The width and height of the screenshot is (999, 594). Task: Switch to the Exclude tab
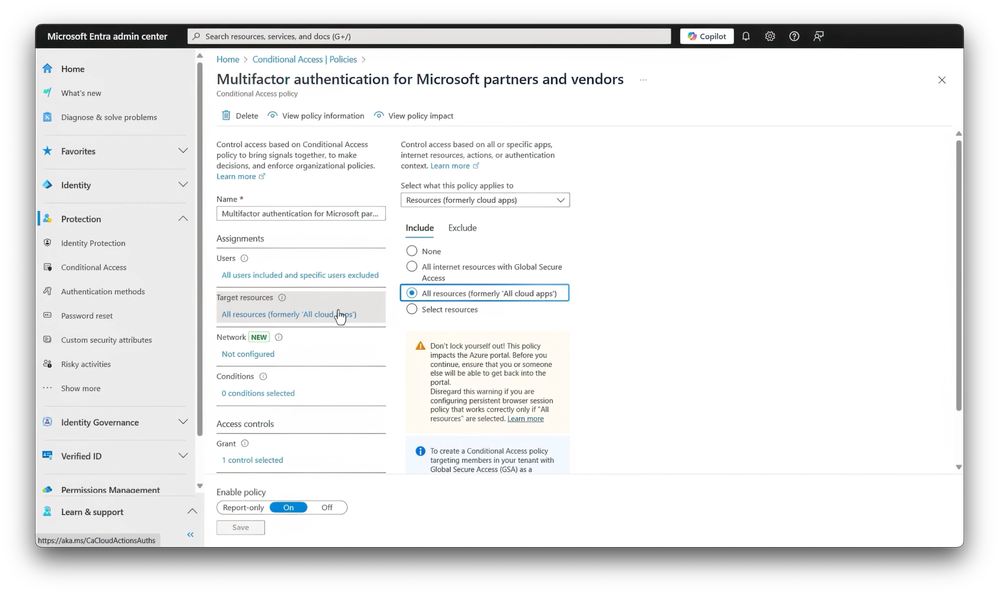pos(463,228)
